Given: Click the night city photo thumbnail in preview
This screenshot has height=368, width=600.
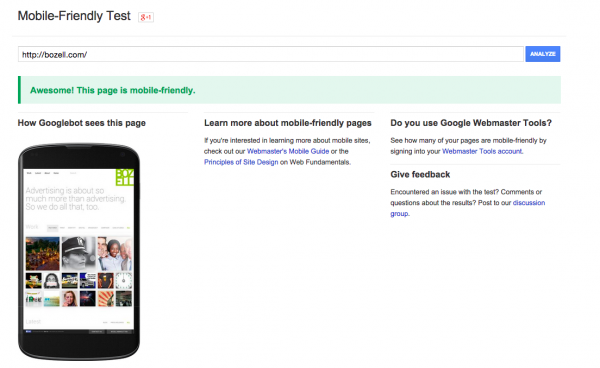Looking at the screenshot, I should (x=42, y=253).
